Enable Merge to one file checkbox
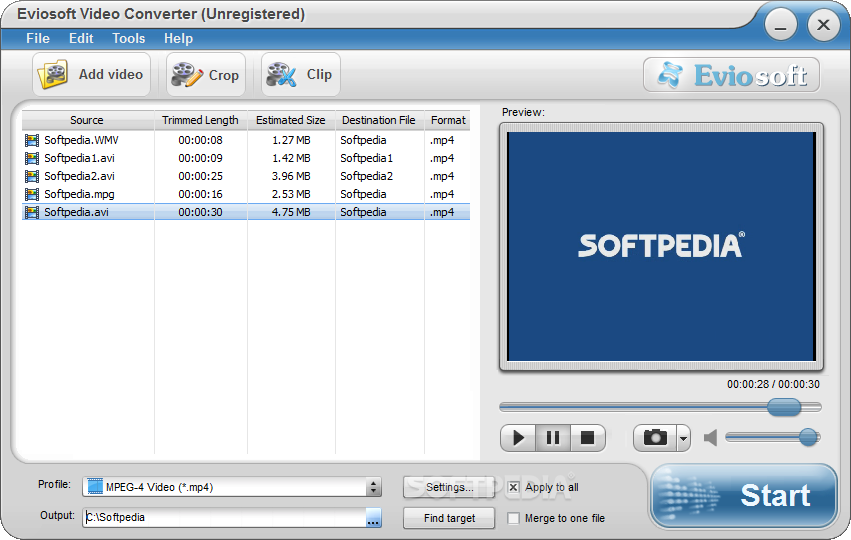This screenshot has width=851, height=540. point(513,518)
